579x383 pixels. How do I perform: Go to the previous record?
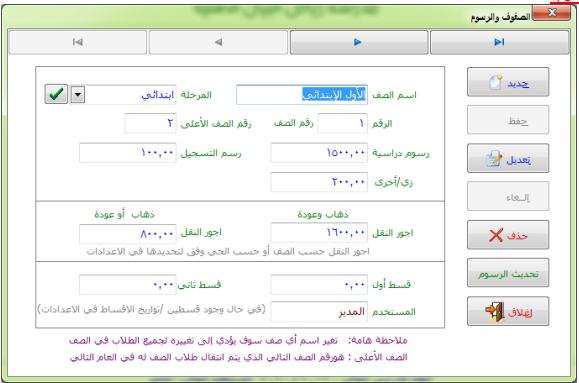point(218,42)
